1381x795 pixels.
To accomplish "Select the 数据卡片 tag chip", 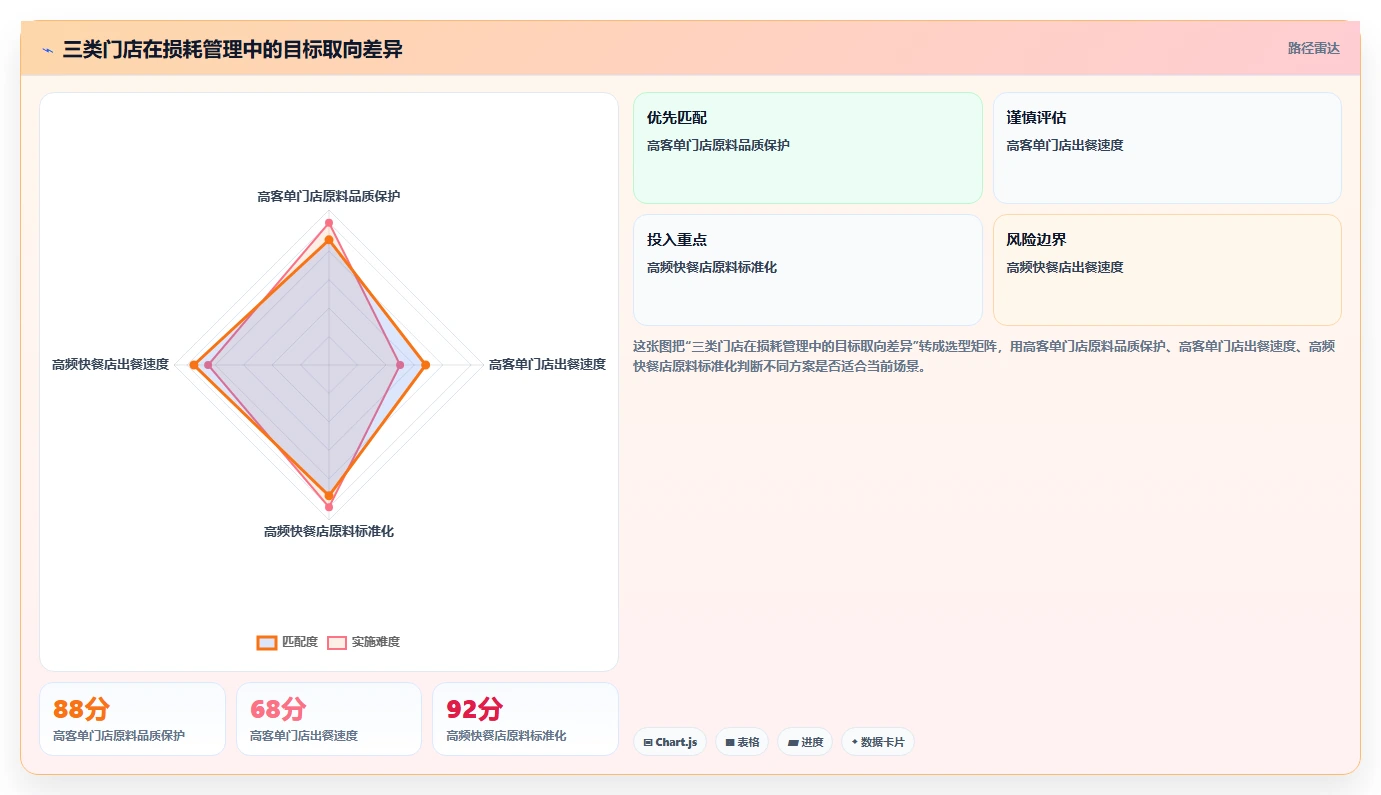I will (878, 742).
